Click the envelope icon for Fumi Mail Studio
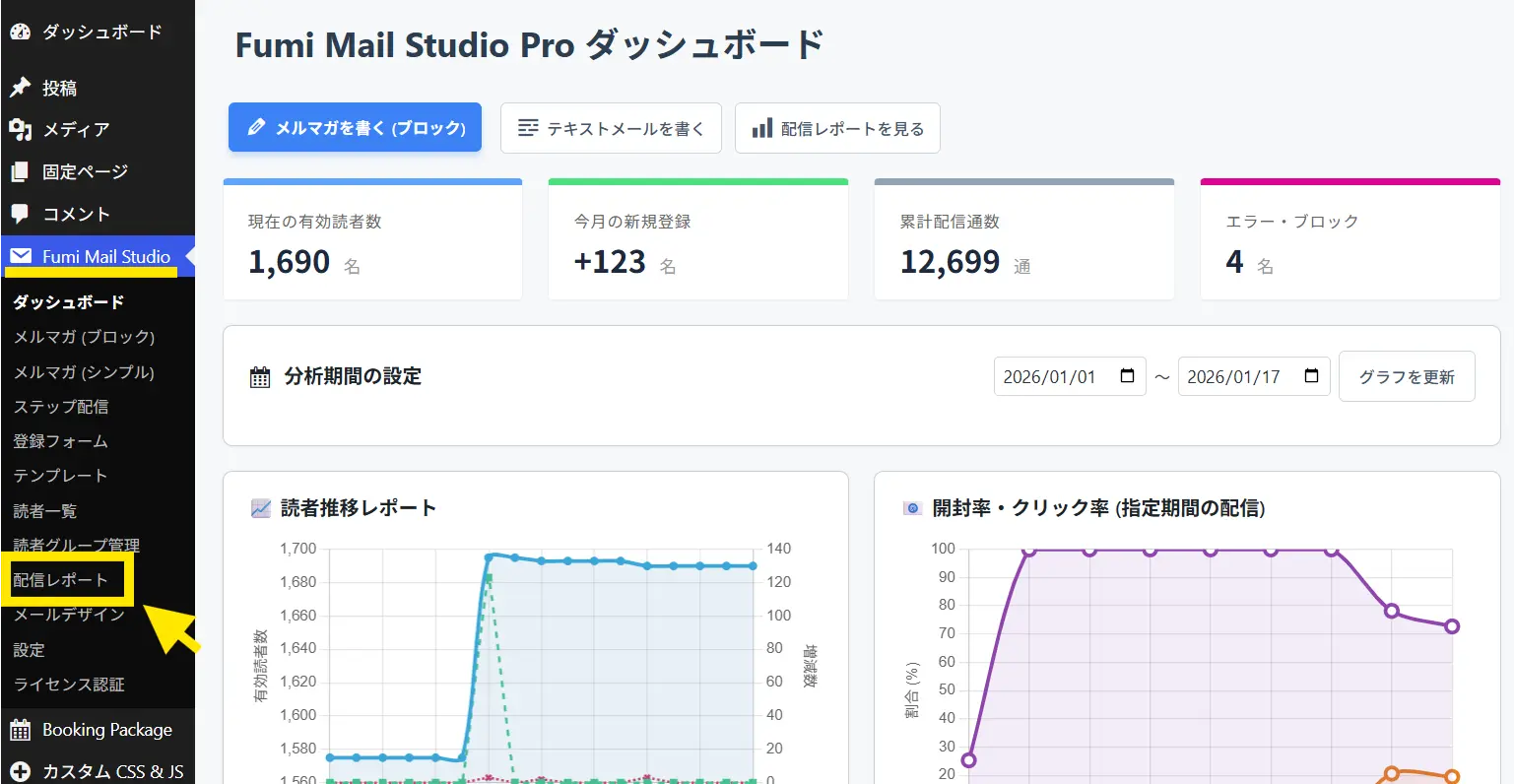 coord(20,256)
